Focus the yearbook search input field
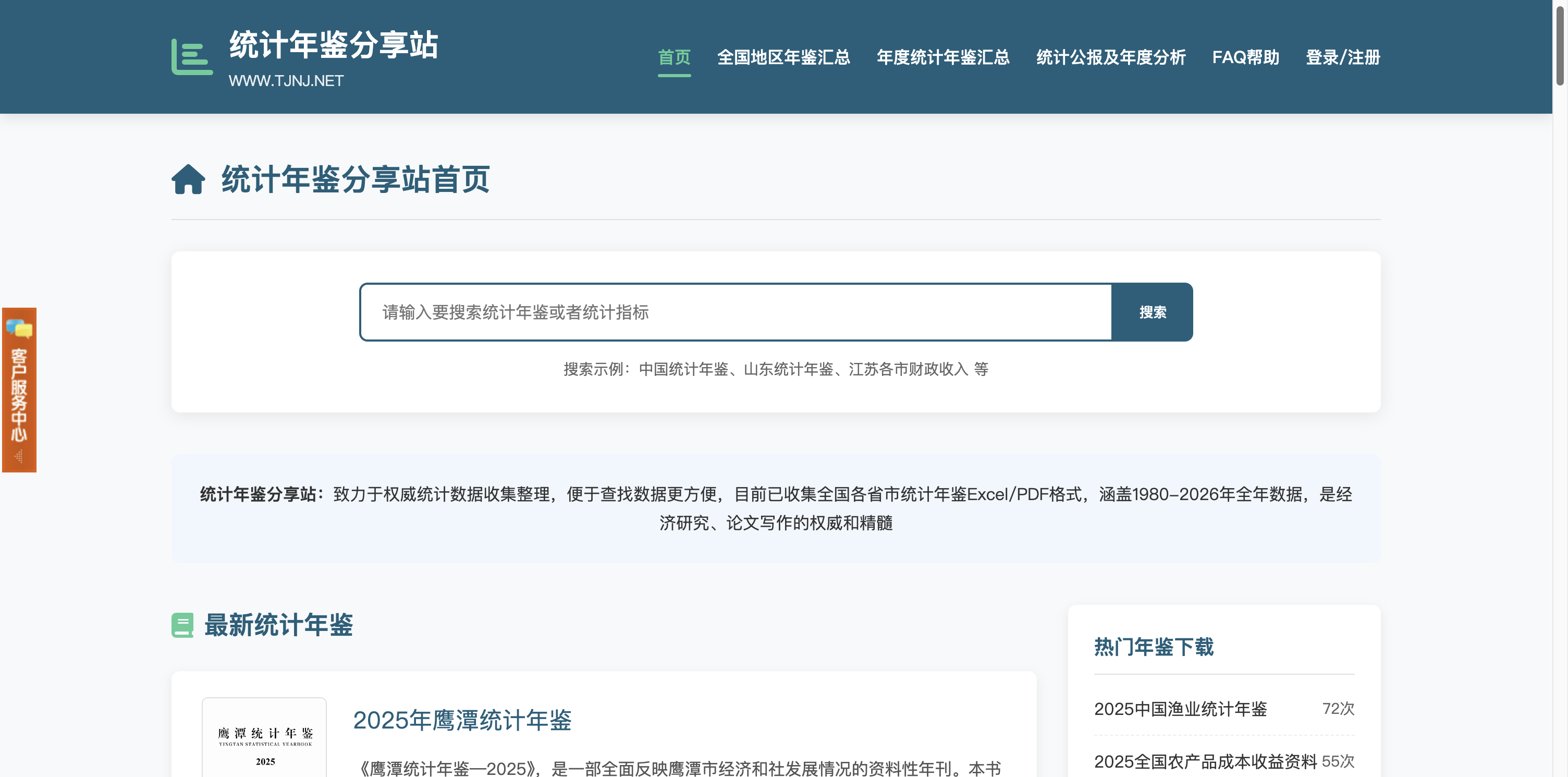 tap(736, 312)
